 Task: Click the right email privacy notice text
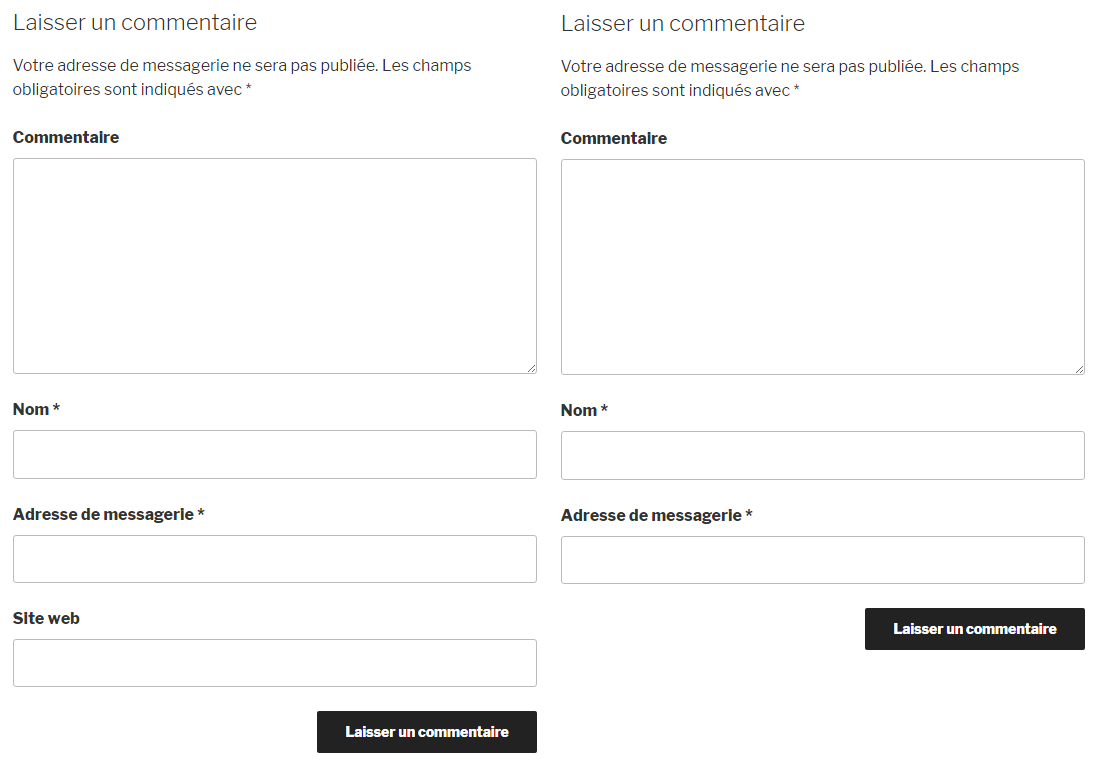click(x=789, y=78)
